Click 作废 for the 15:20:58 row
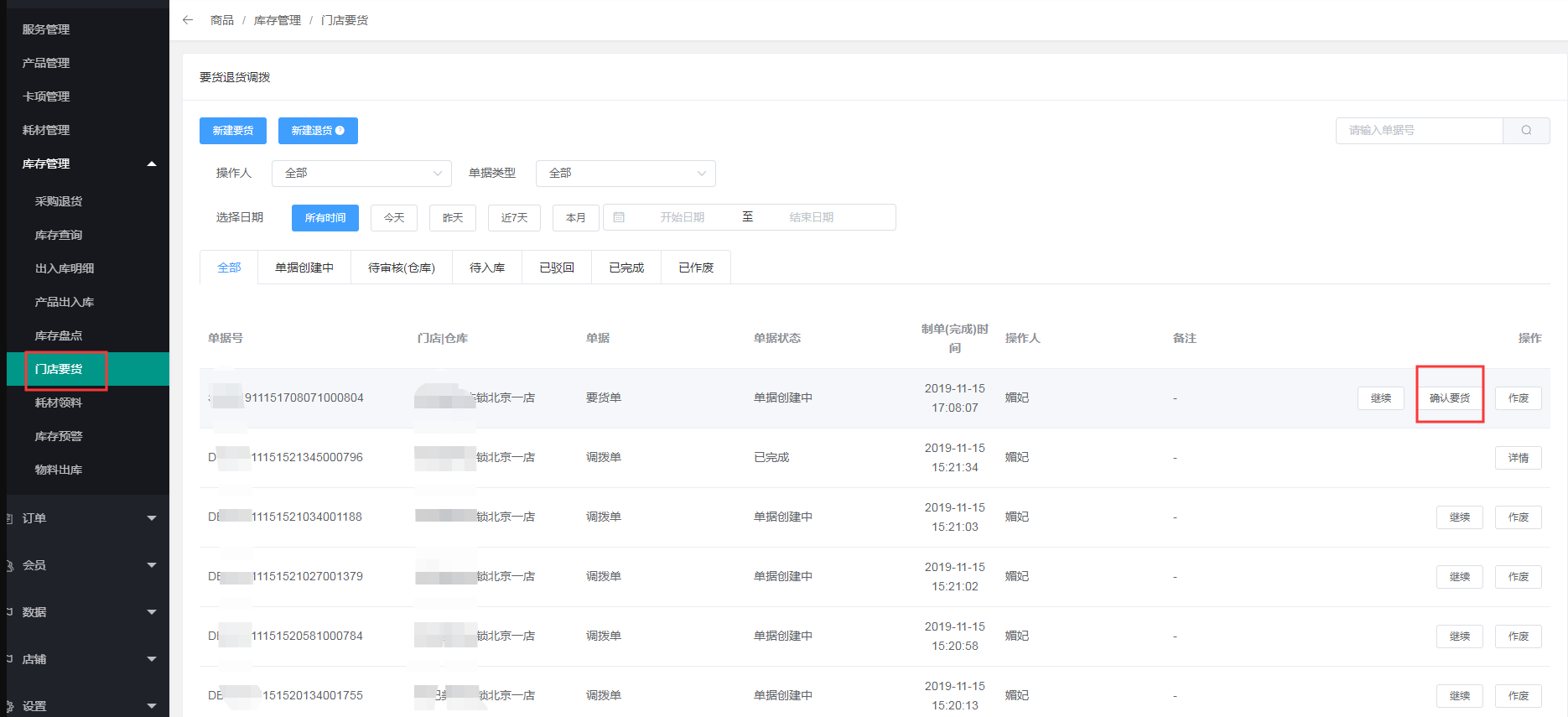Image resolution: width=1568 pixels, height=717 pixels. (1519, 636)
